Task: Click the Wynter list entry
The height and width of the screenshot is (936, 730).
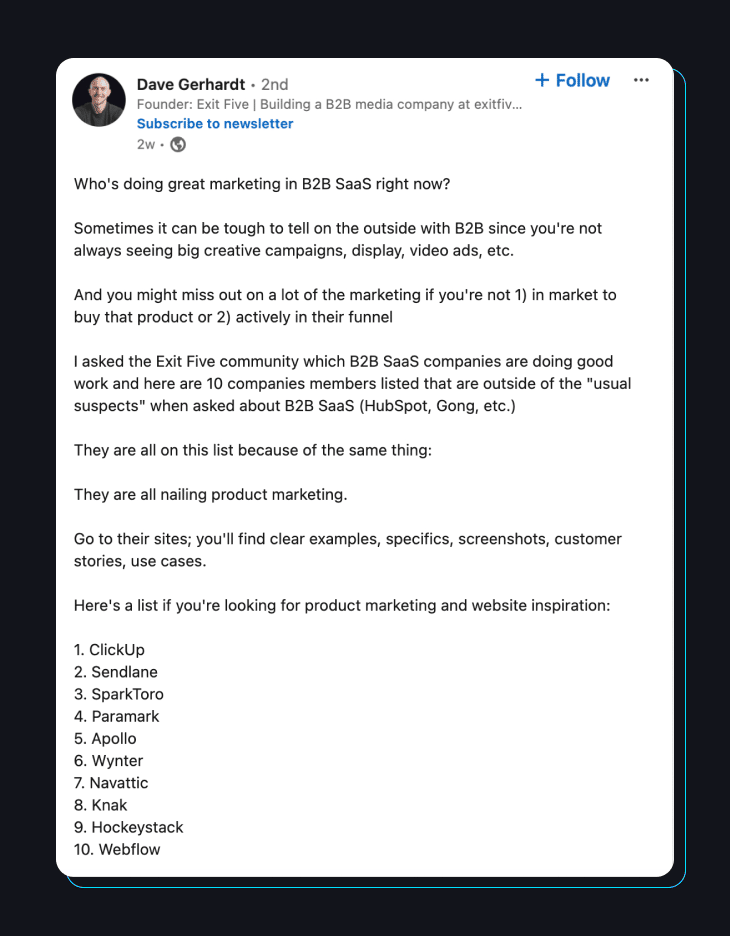Action: [109, 761]
